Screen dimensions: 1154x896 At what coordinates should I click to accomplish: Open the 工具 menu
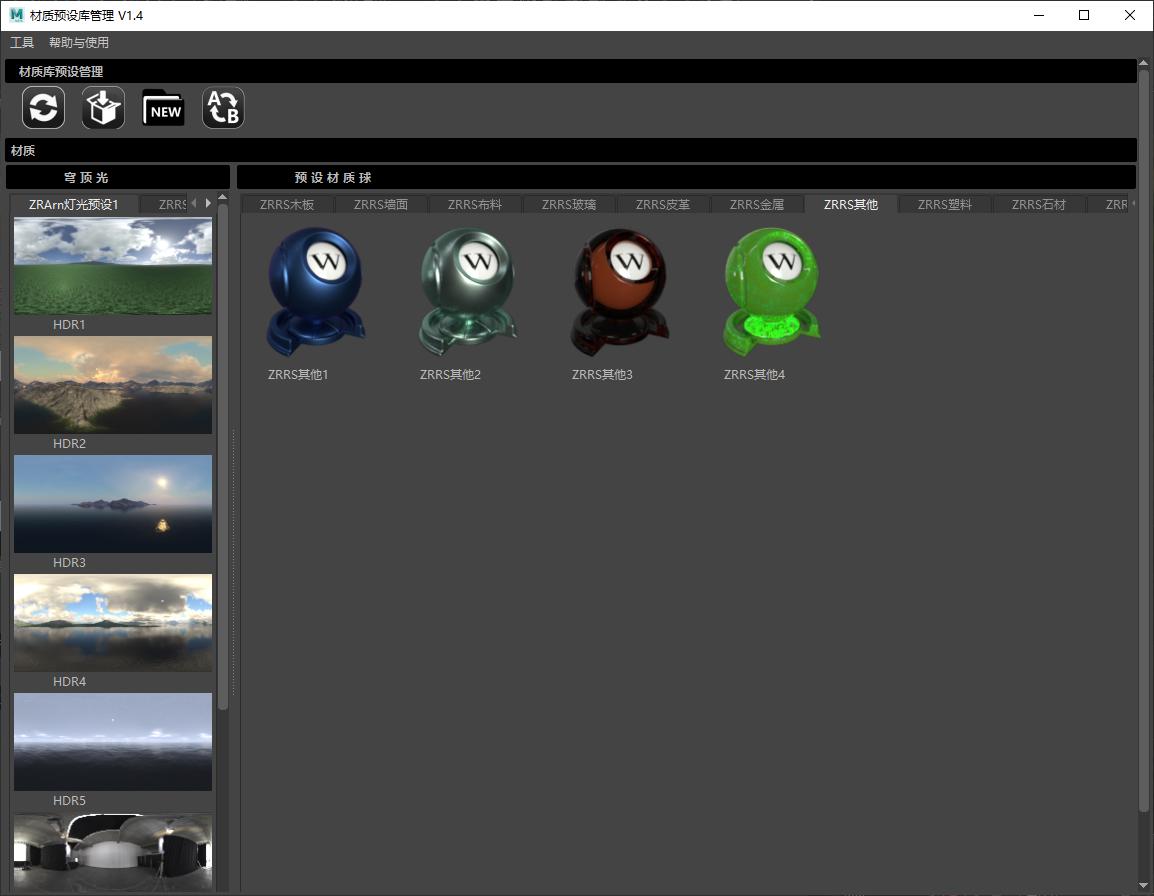22,43
